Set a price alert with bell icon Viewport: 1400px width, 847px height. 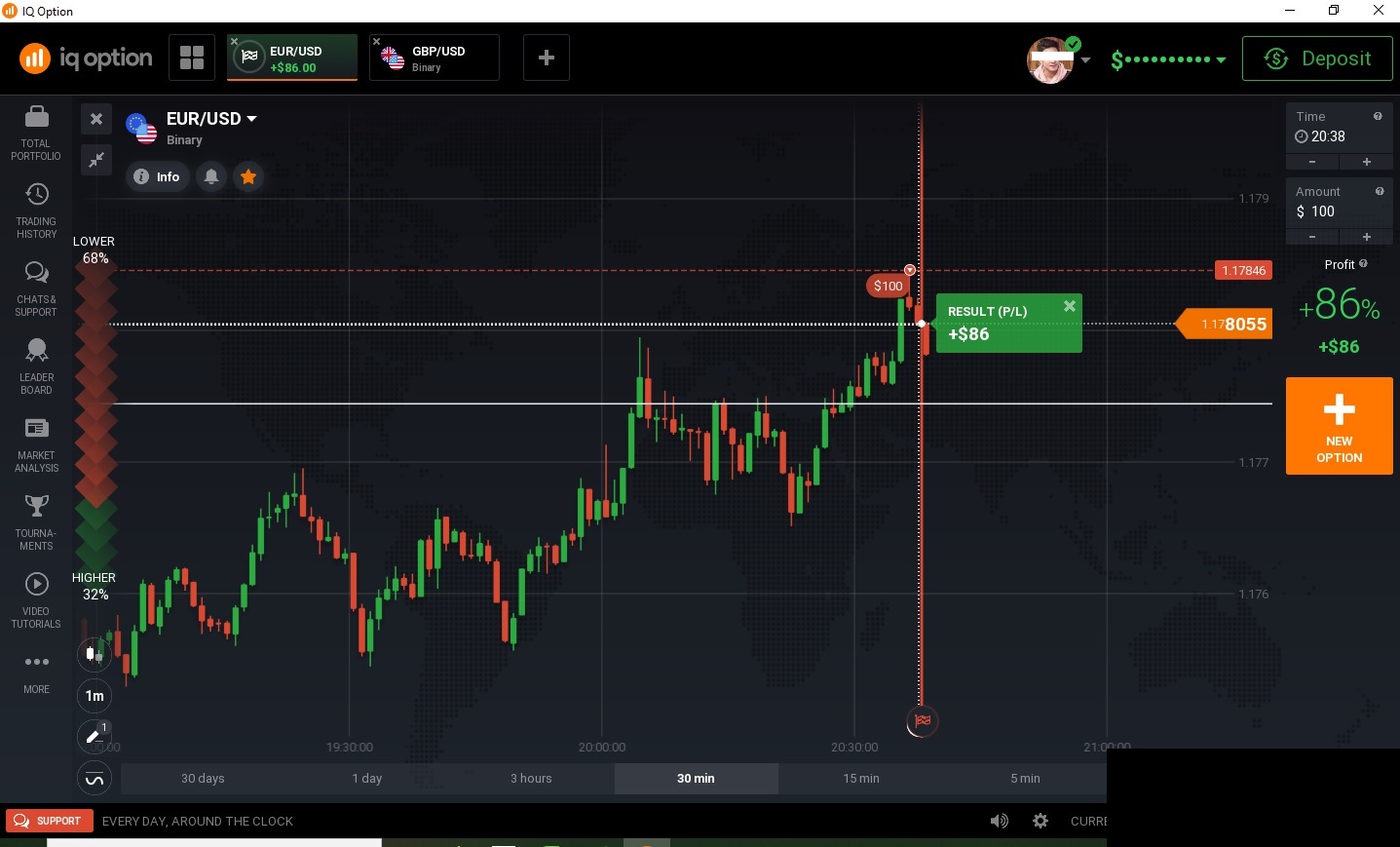(211, 176)
